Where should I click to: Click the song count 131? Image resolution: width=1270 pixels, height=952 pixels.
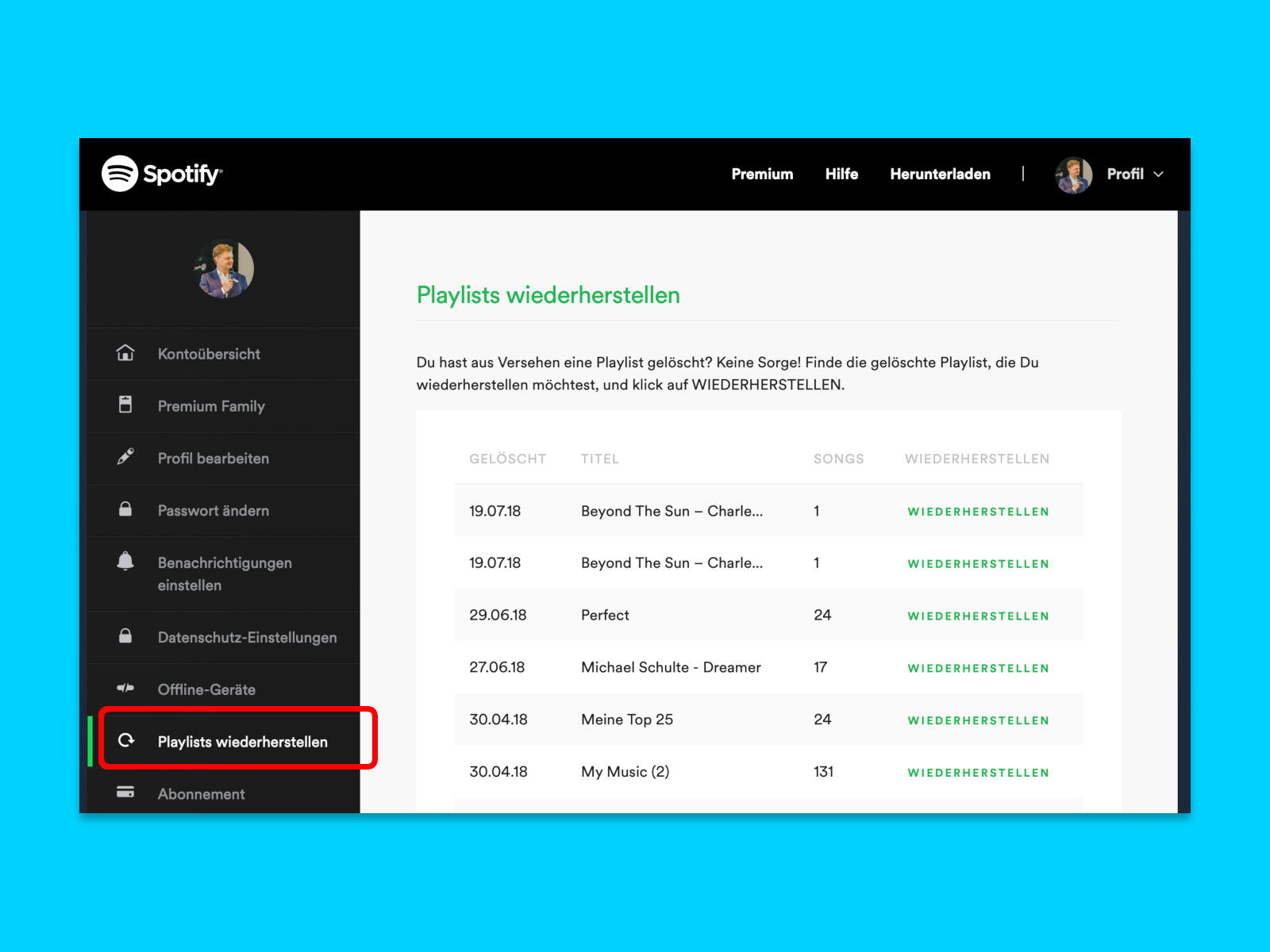point(823,772)
